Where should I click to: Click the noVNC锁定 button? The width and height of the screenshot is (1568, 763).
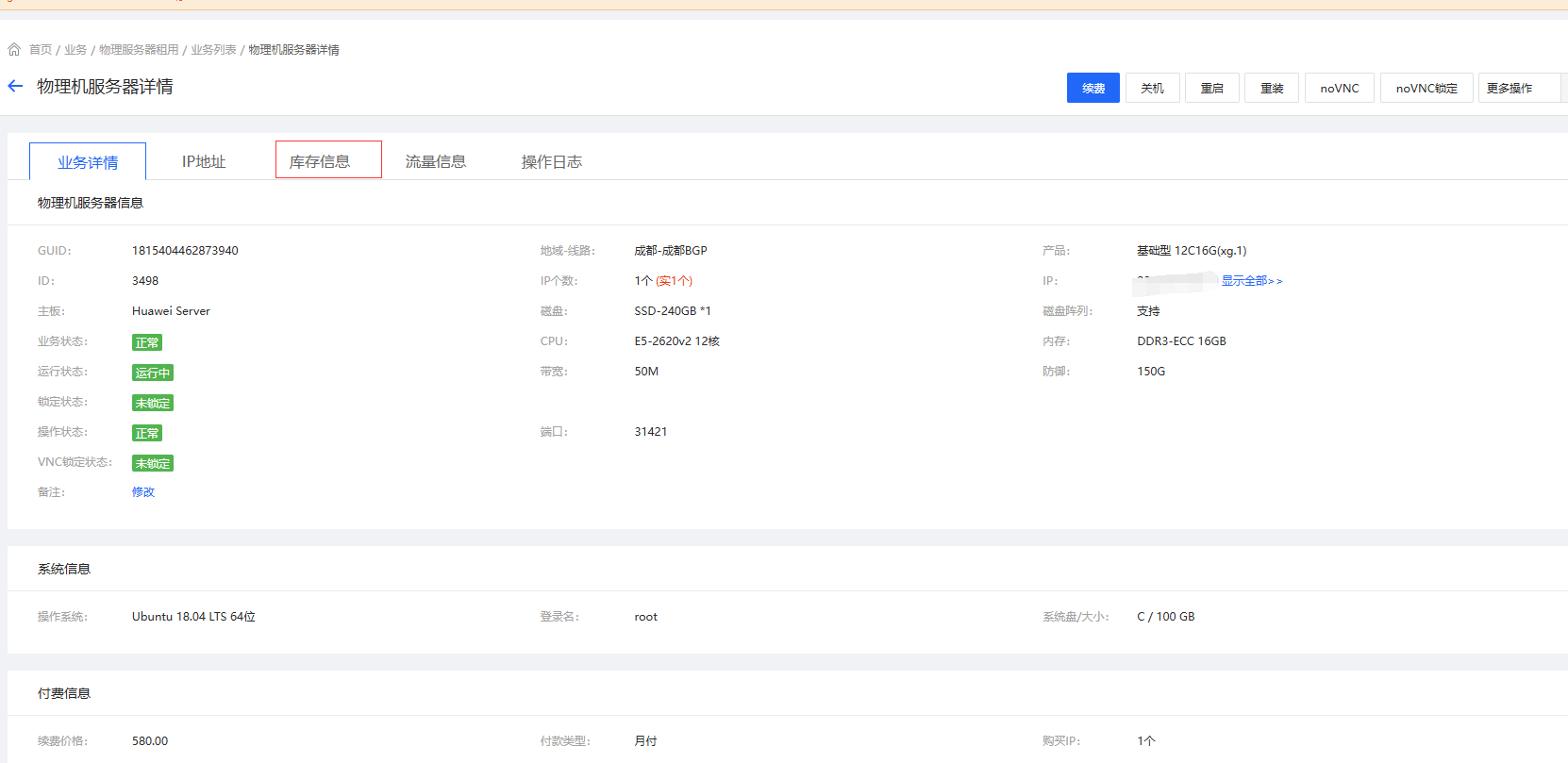click(1426, 88)
